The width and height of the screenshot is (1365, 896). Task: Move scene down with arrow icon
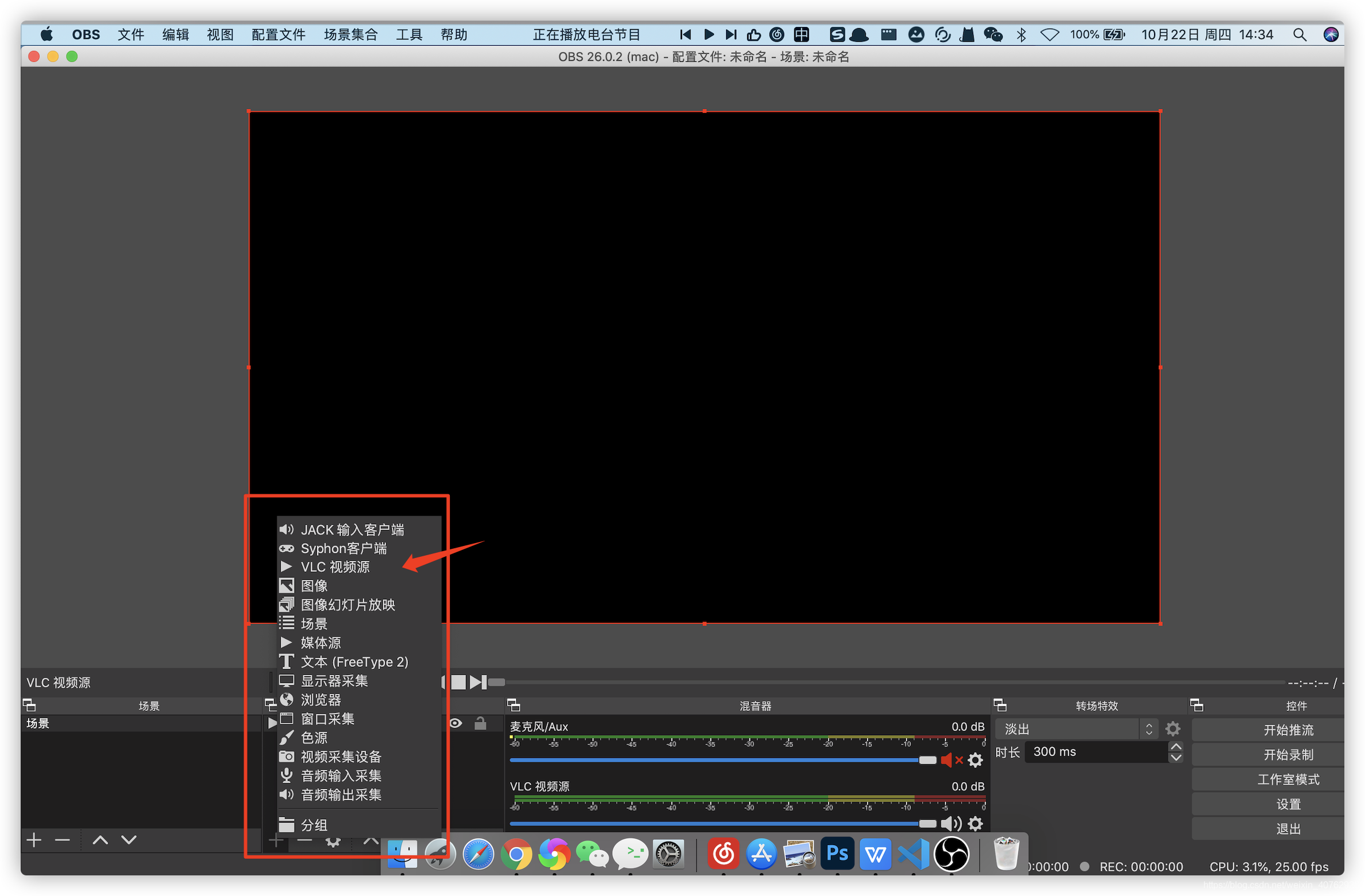click(x=129, y=840)
